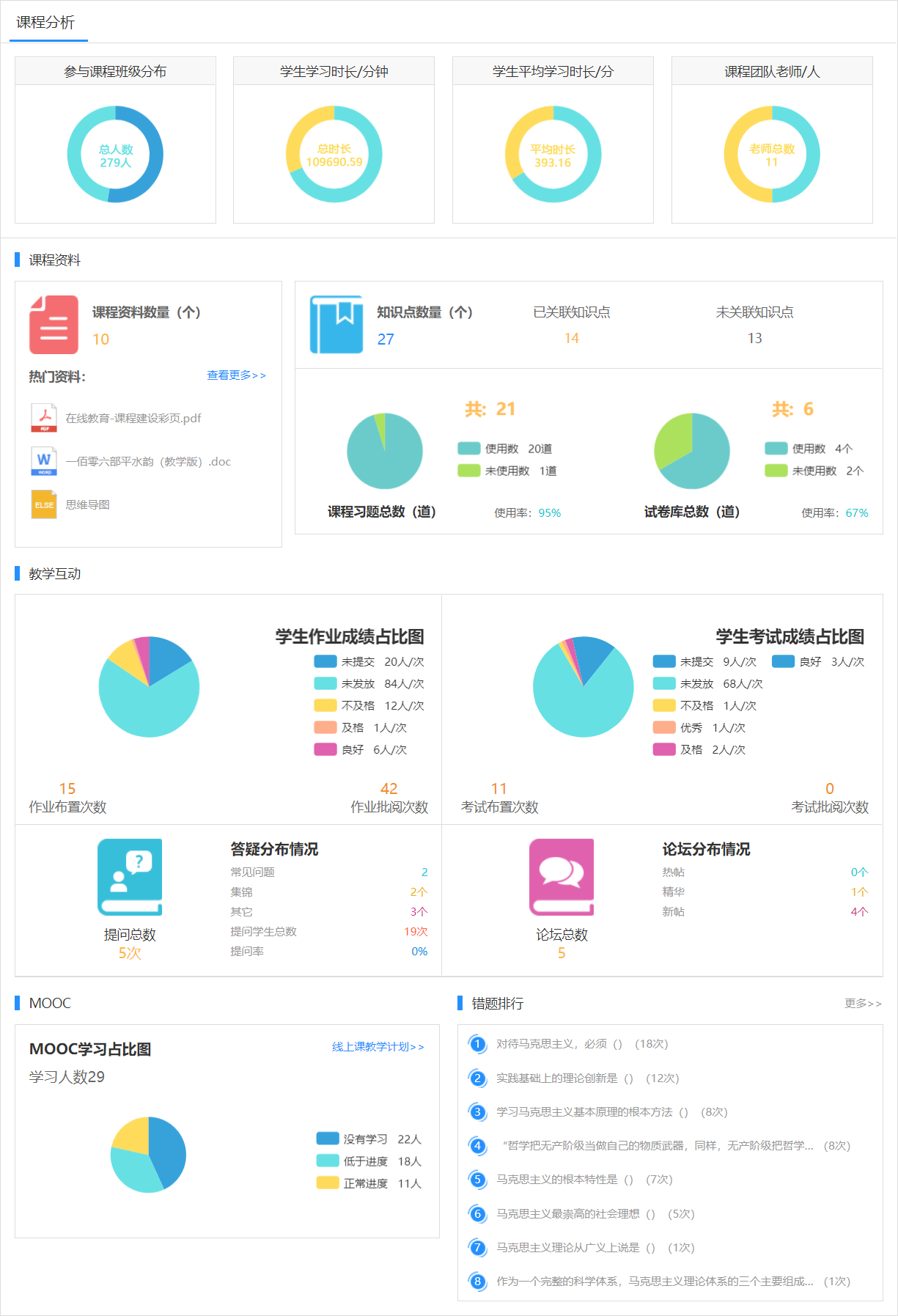Open the 查看更多>> link for hot materials

coord(236,375)
